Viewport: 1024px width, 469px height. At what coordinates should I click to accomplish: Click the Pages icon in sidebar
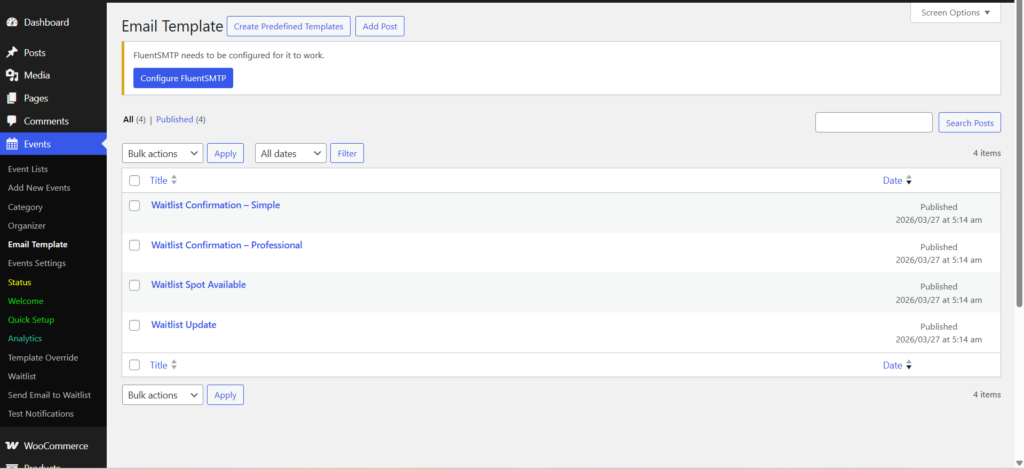click(12, 98)
